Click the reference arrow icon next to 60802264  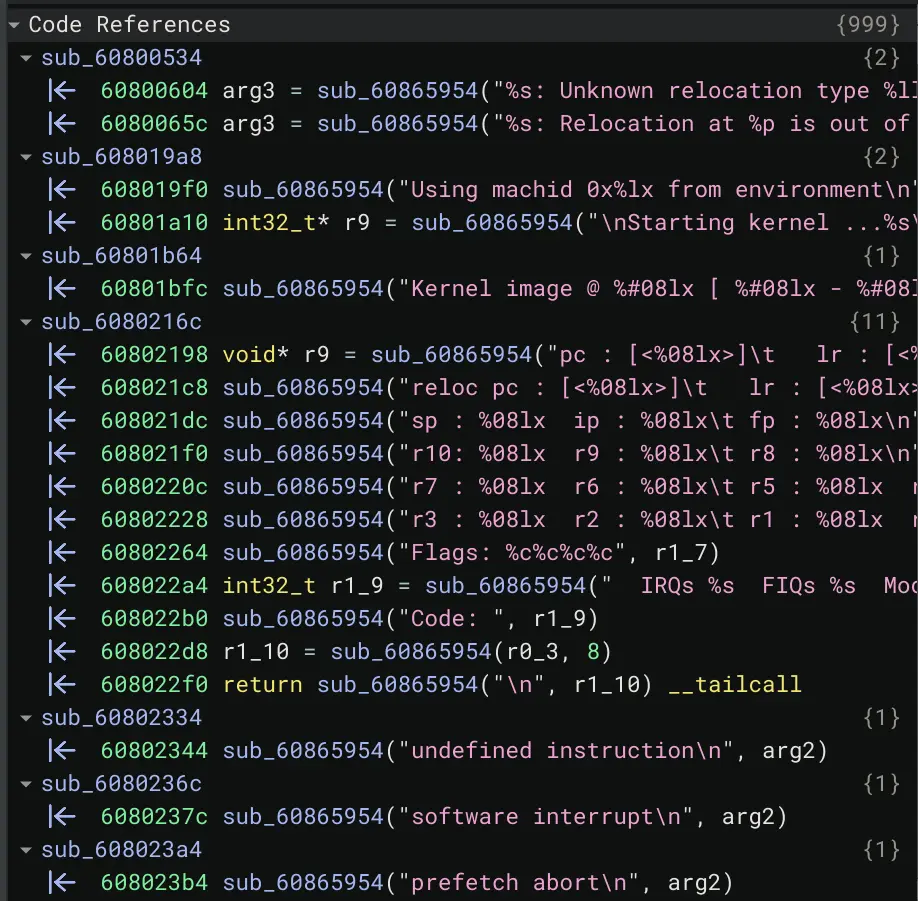[63, 553]
